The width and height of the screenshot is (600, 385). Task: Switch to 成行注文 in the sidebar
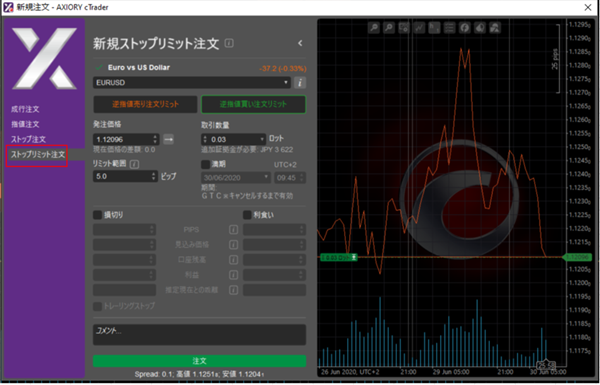[25, 109]
